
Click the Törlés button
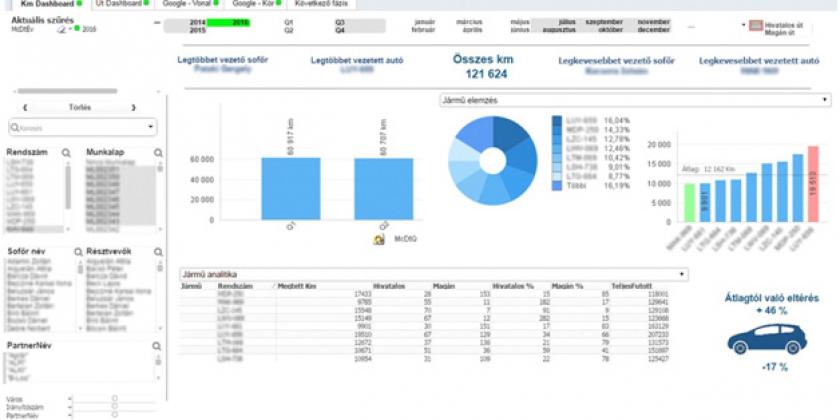tap(80, 106)
